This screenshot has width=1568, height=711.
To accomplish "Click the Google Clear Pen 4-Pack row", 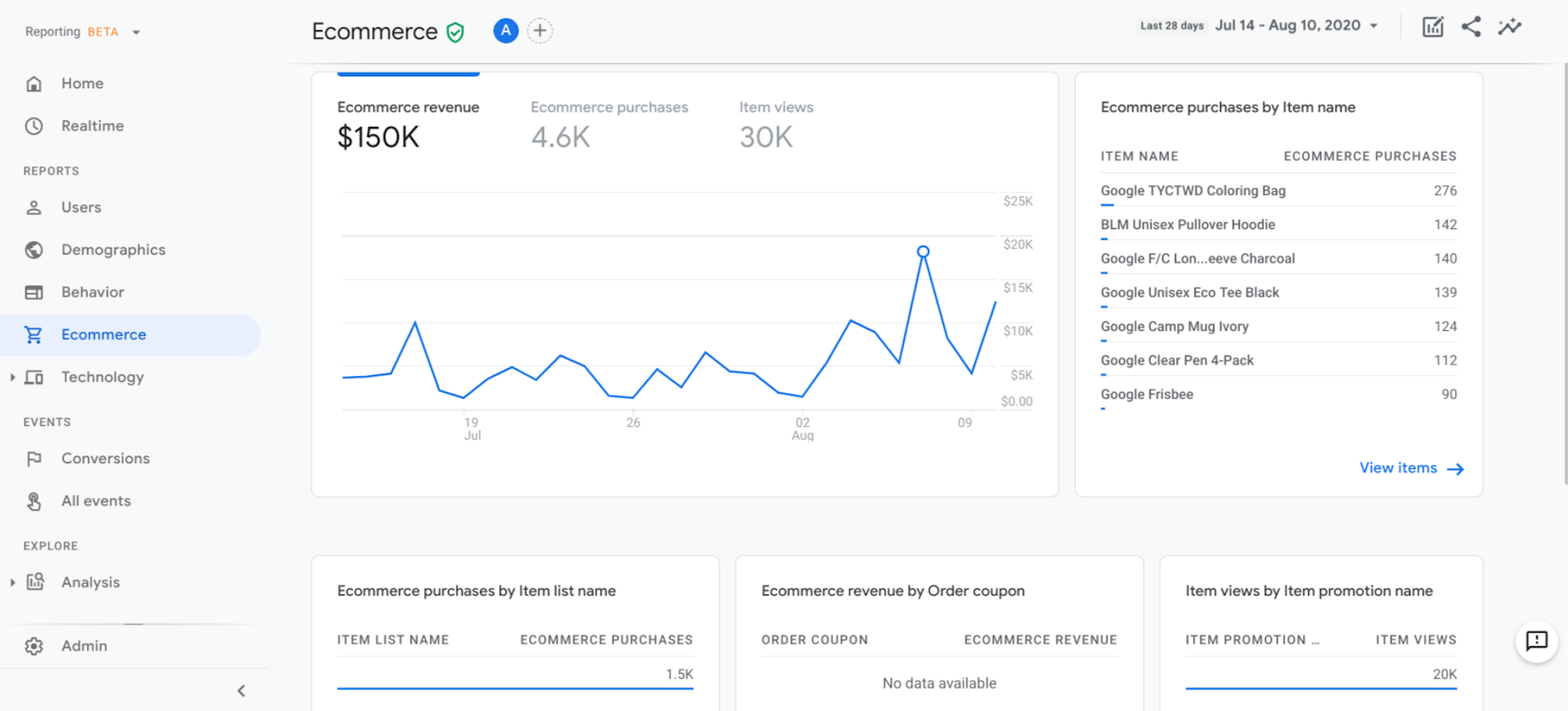I will pyautogui.click(x=1279, y=360).
